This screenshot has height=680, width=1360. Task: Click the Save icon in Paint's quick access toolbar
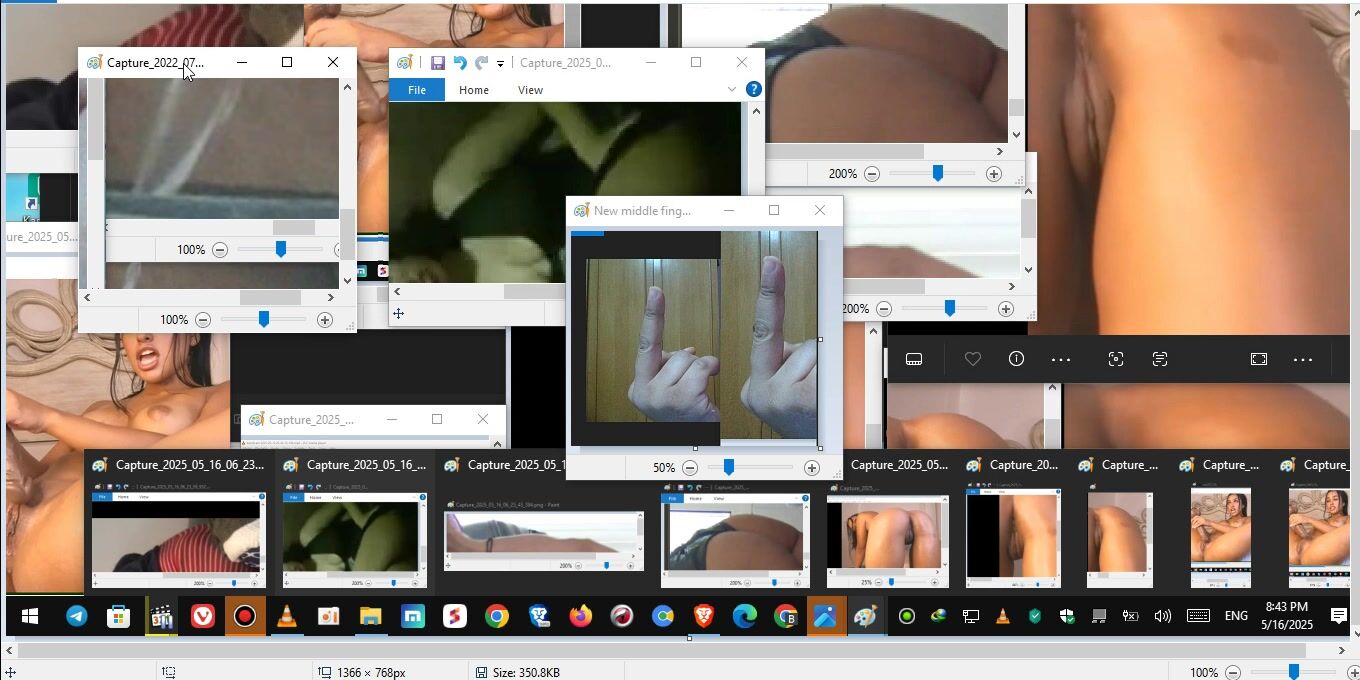point(437,63)
